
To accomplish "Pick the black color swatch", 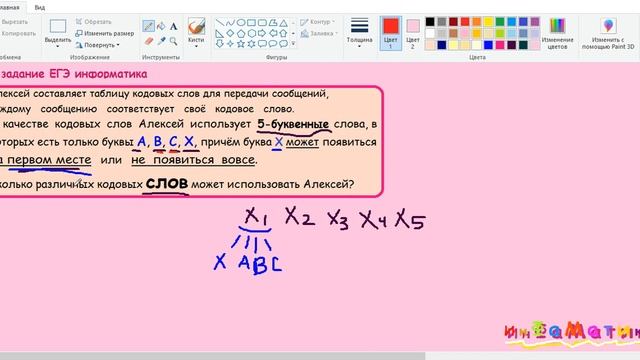I will tap(430, 22).
